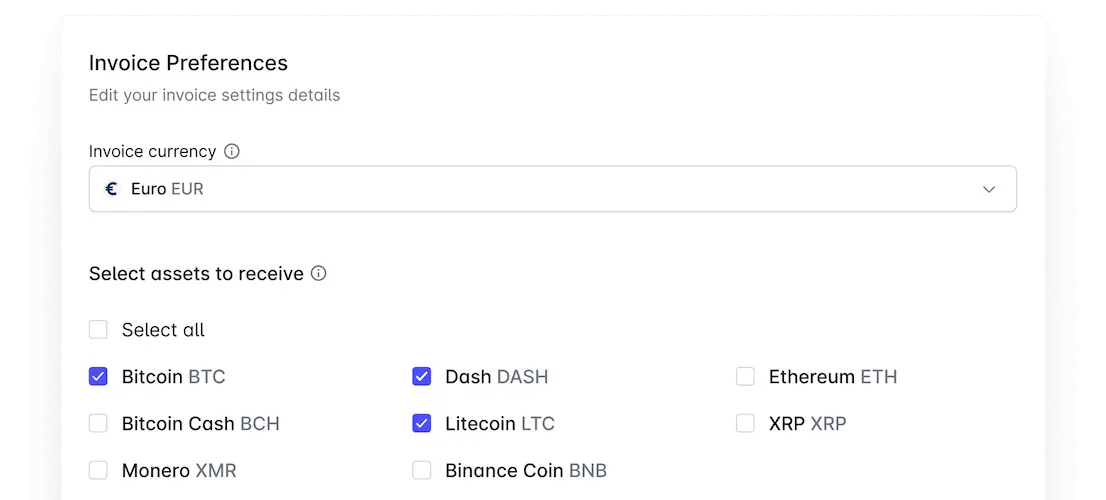Open the Euro EUR currency selector

point(552,189)
